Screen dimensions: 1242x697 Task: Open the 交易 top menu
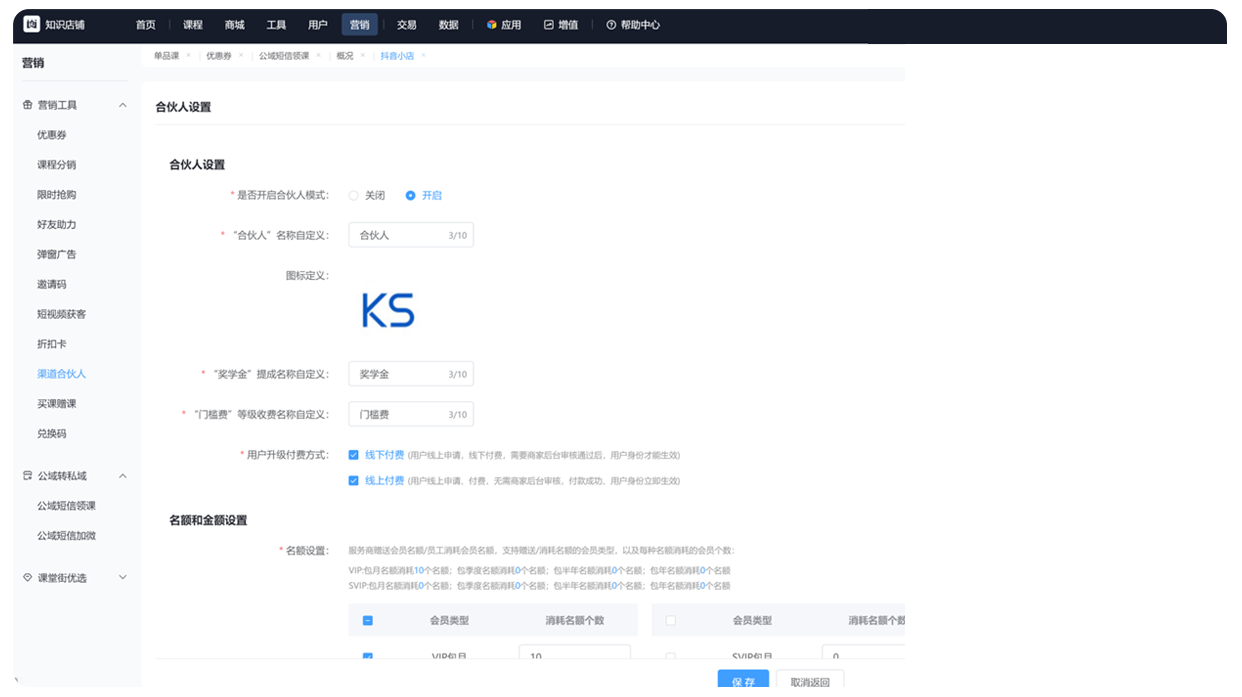[406, 25]
